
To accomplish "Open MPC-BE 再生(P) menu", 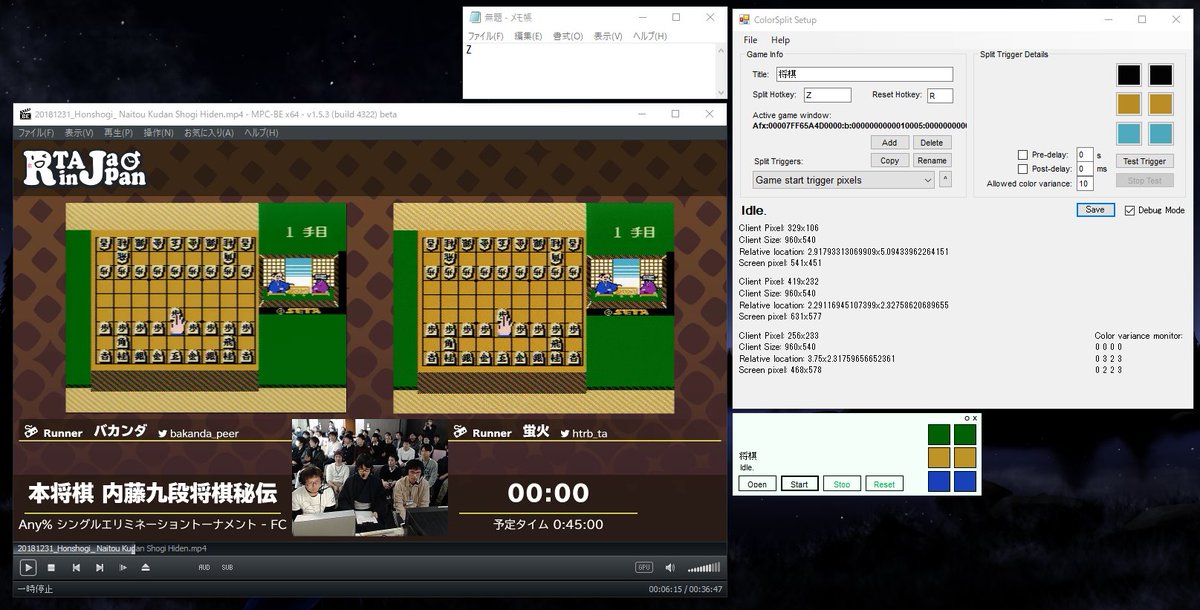I will pos(119,132).
